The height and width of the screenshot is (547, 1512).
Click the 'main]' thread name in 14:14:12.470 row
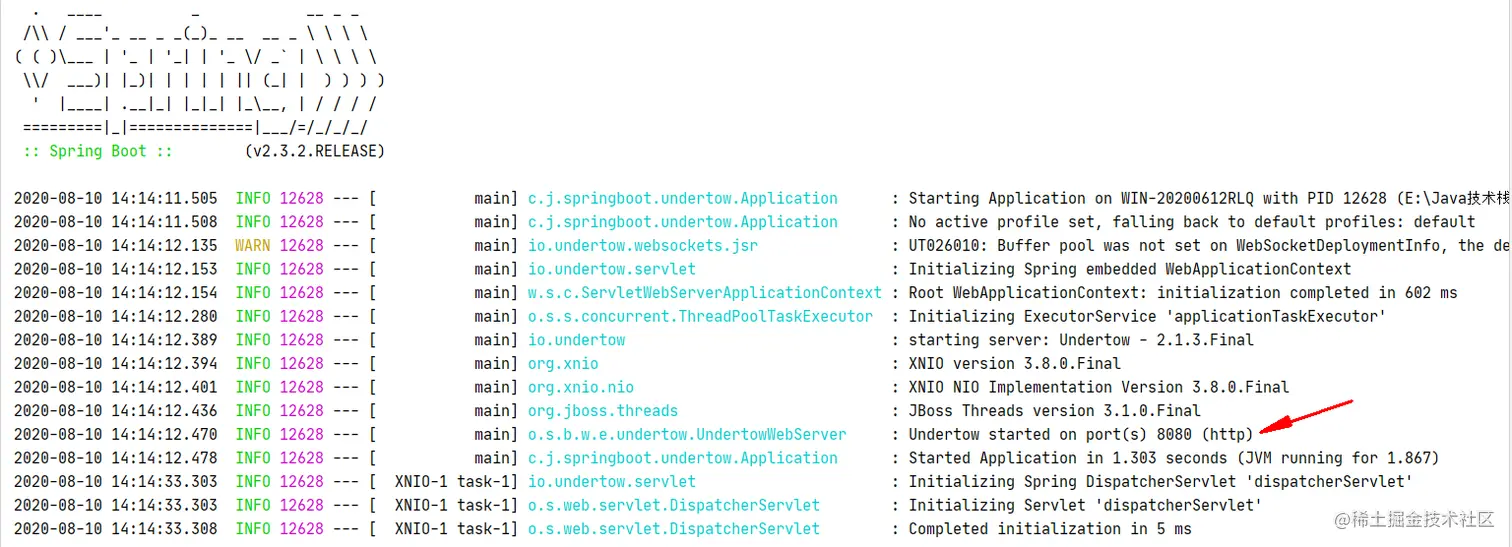pyautogui.click(x=497, y=434)
